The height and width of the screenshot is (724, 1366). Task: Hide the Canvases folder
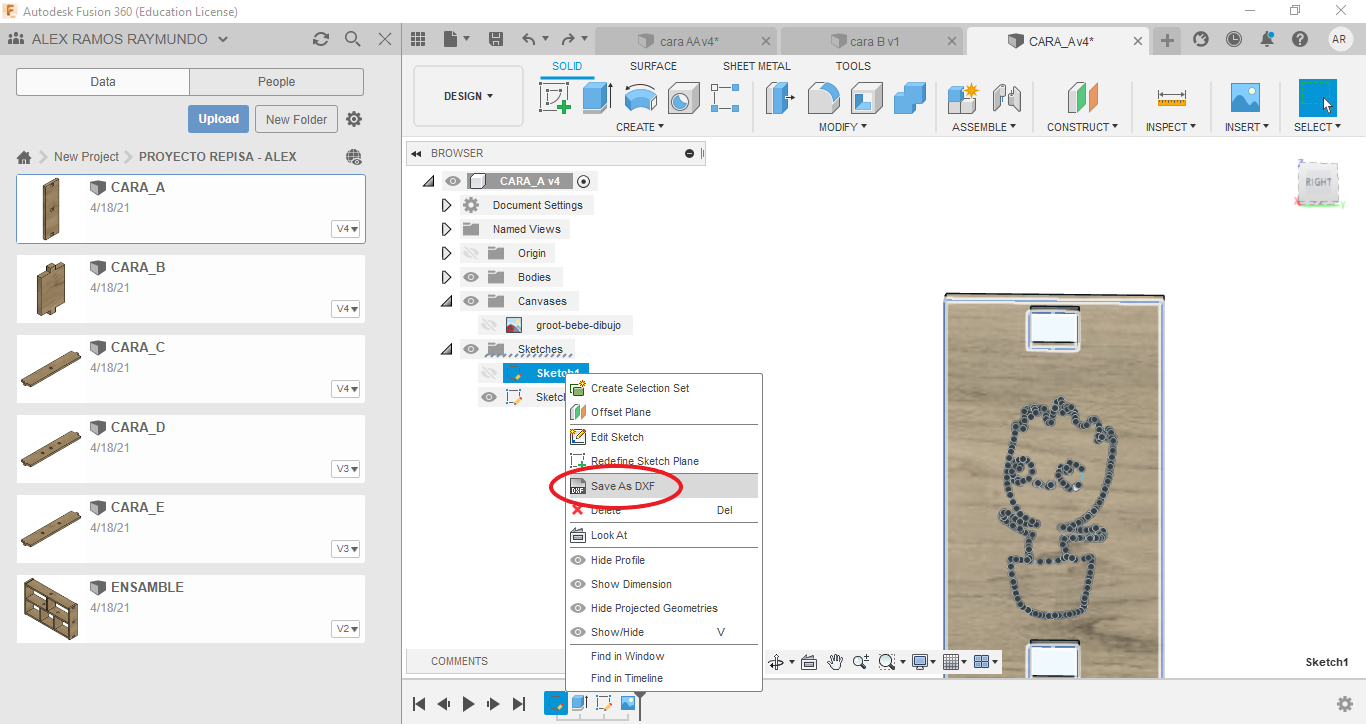coord(471,301)
